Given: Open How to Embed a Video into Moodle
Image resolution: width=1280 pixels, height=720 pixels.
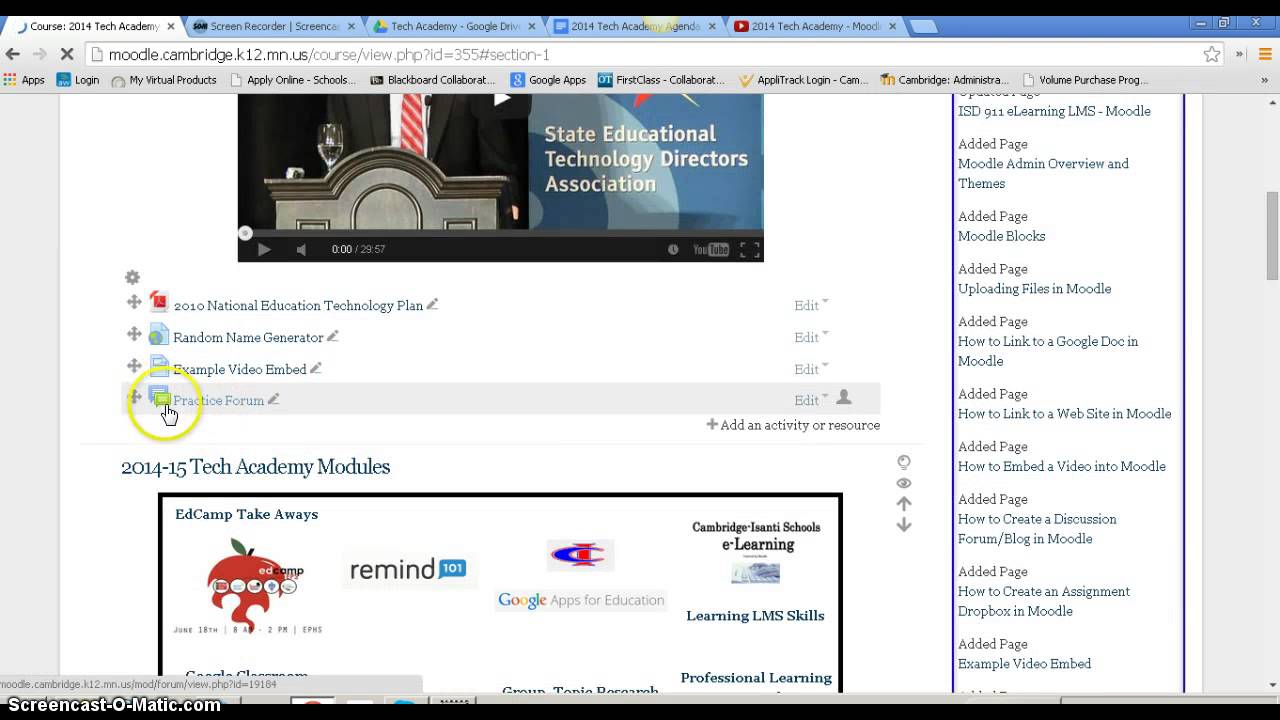Looking at the screenshot, I should tap(1061, 466).
